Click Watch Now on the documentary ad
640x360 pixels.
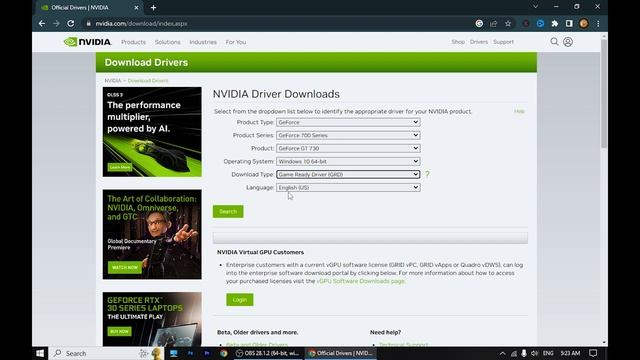point(124,267)
